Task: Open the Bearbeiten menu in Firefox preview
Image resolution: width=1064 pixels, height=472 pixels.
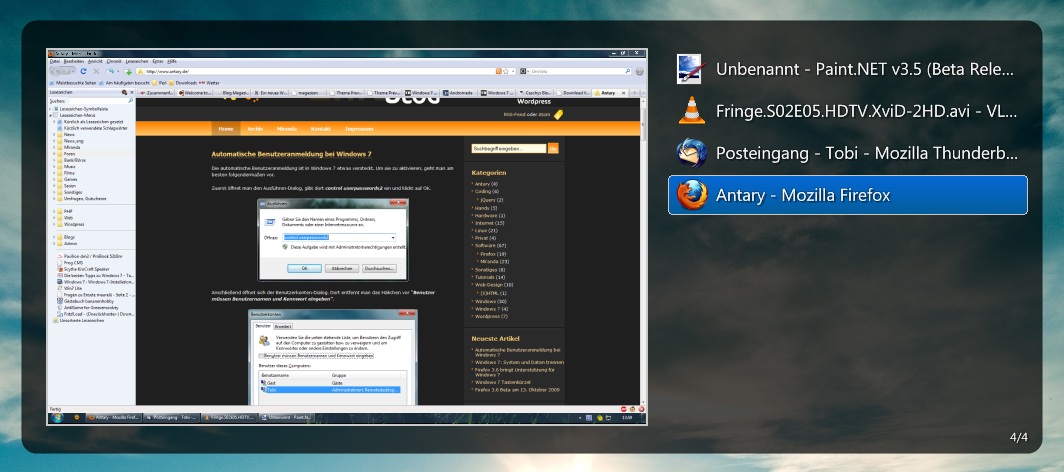Action: point(74,61)
